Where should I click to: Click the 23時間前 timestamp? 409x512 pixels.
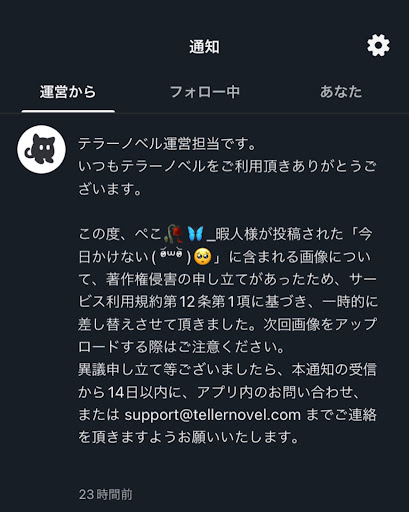[x=106, y=495]
